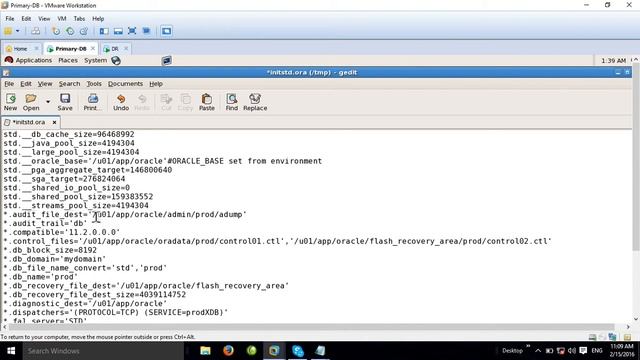This screenshot has height=360, width=640.
Task: Click the Cut toolbar icon
Action: 166,102
